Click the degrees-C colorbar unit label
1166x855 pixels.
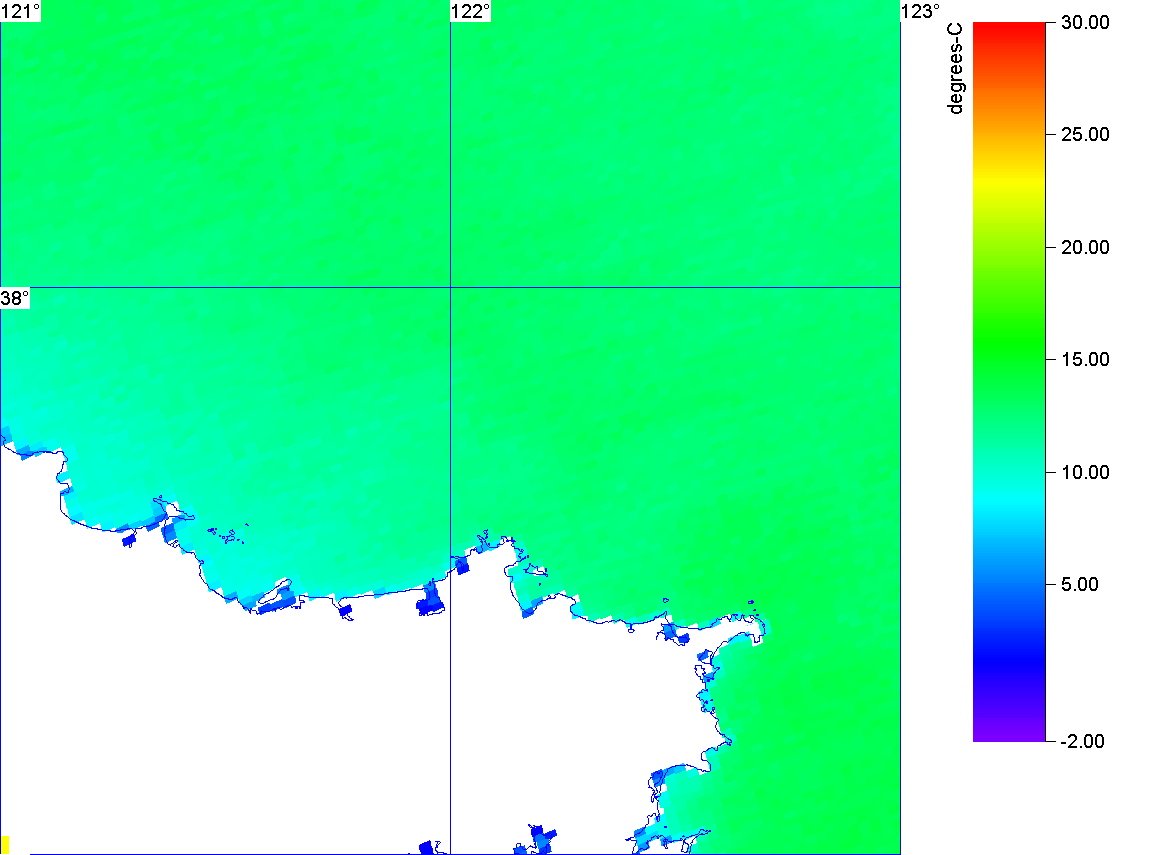coord(955,68)
